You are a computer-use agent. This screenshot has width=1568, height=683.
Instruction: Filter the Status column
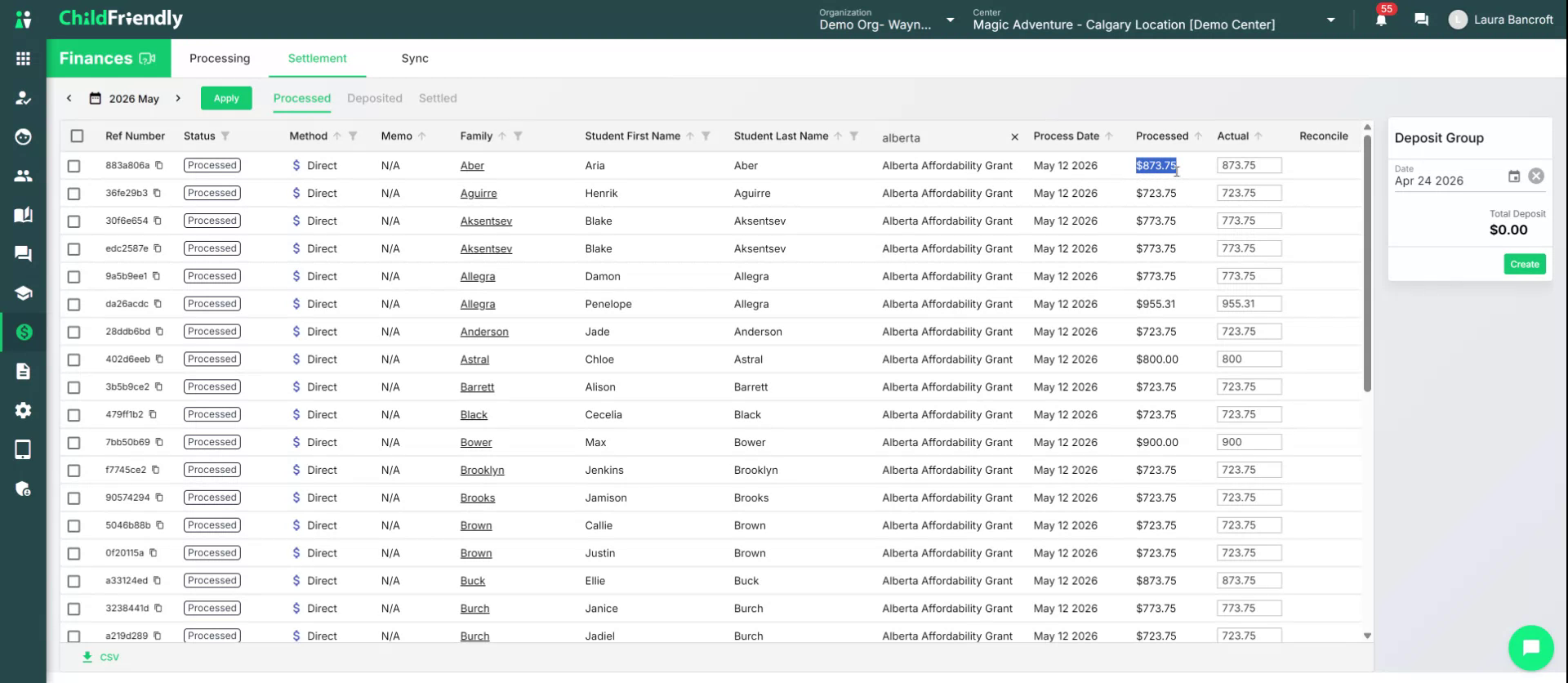(225, 136)
